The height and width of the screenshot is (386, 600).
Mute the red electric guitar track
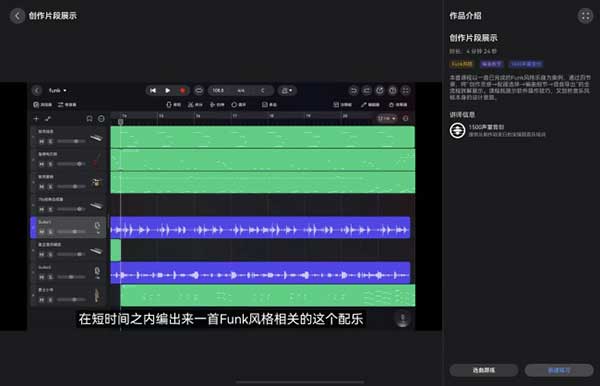42,164
